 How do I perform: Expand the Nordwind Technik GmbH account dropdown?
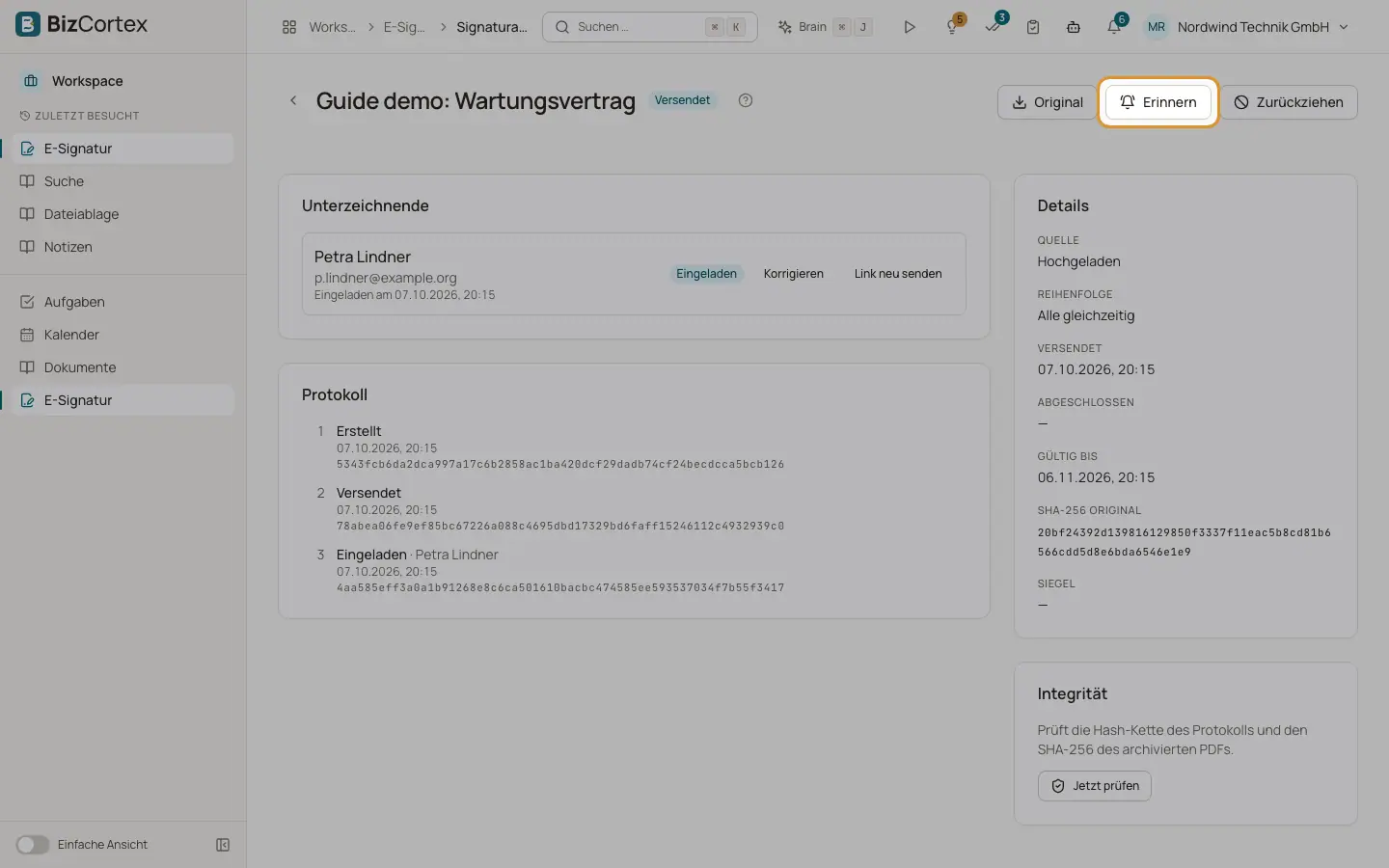(x=1263, y=27)
